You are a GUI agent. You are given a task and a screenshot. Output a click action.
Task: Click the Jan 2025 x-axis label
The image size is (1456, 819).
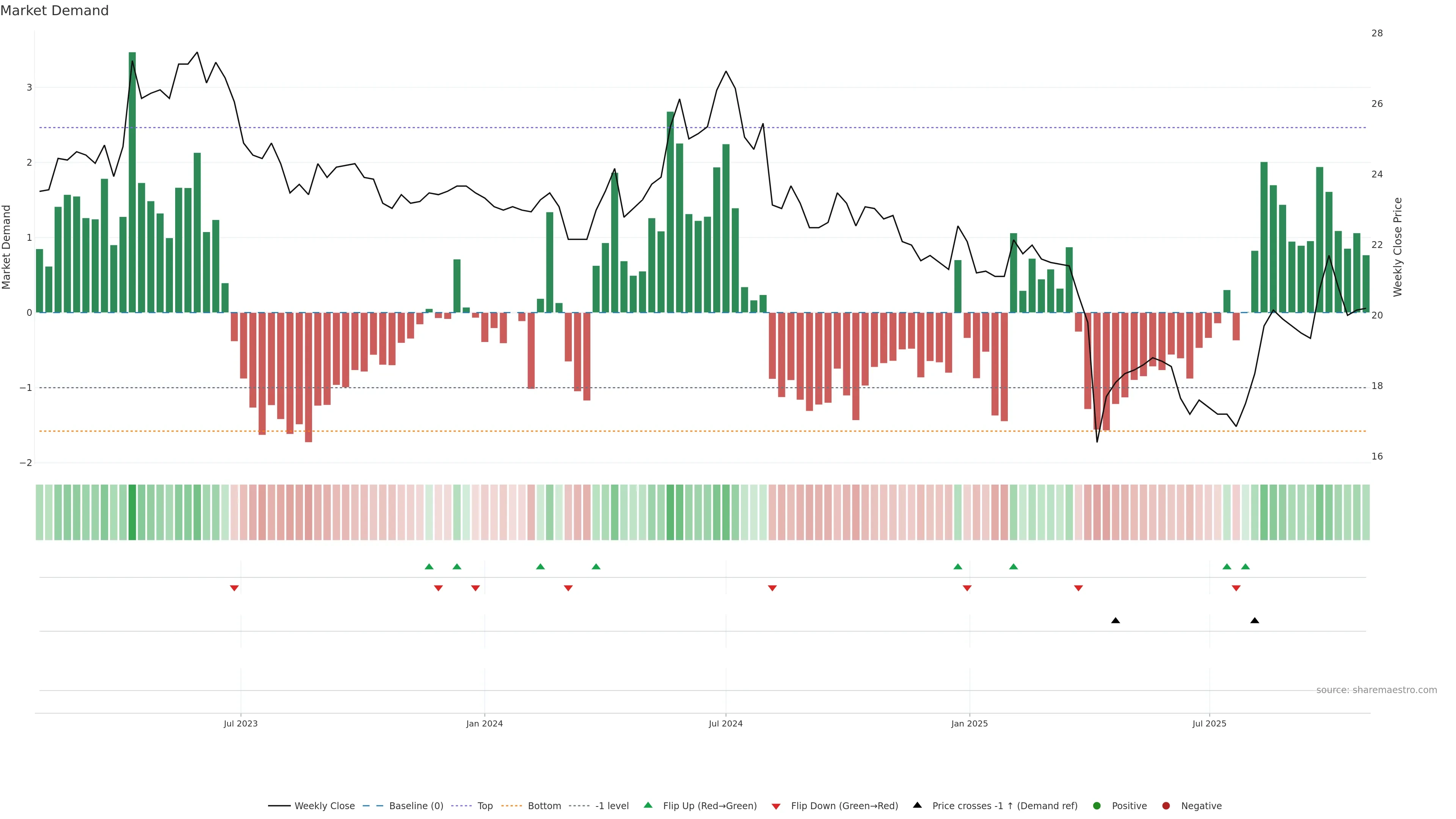pyautogui.click(x=970, y=723)
